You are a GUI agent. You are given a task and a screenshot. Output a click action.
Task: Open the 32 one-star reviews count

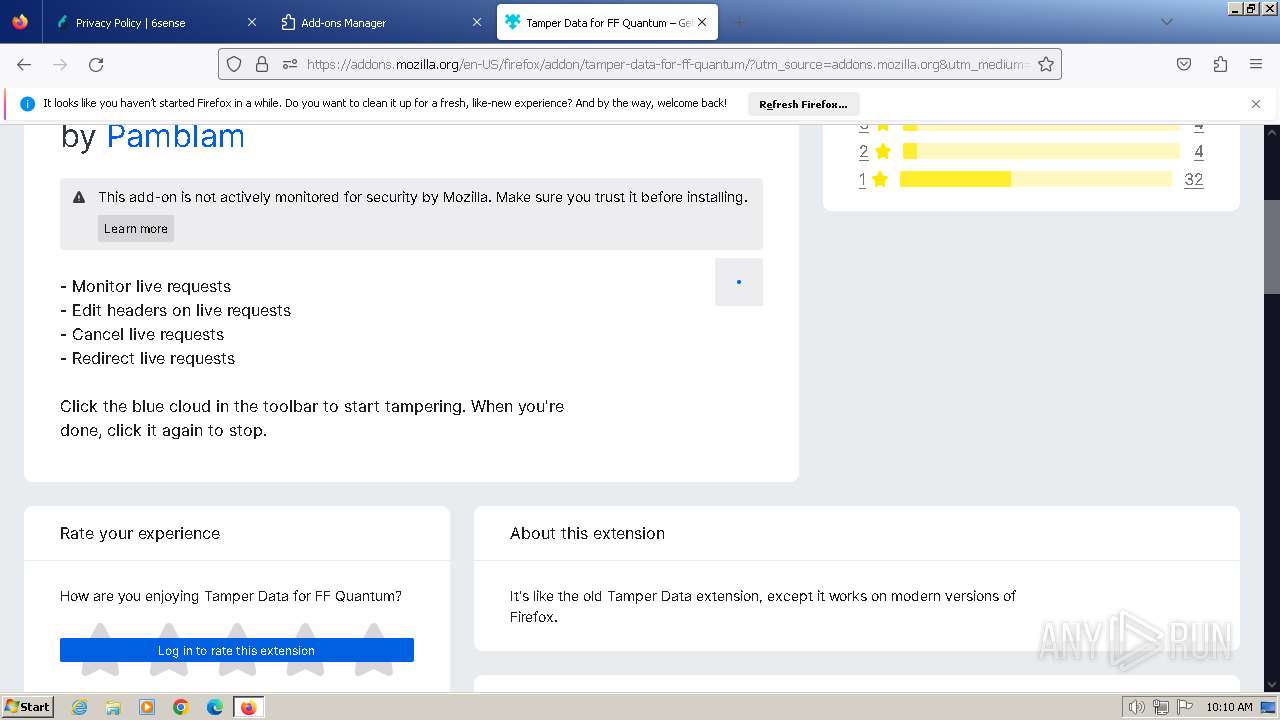pos(1193,179)
